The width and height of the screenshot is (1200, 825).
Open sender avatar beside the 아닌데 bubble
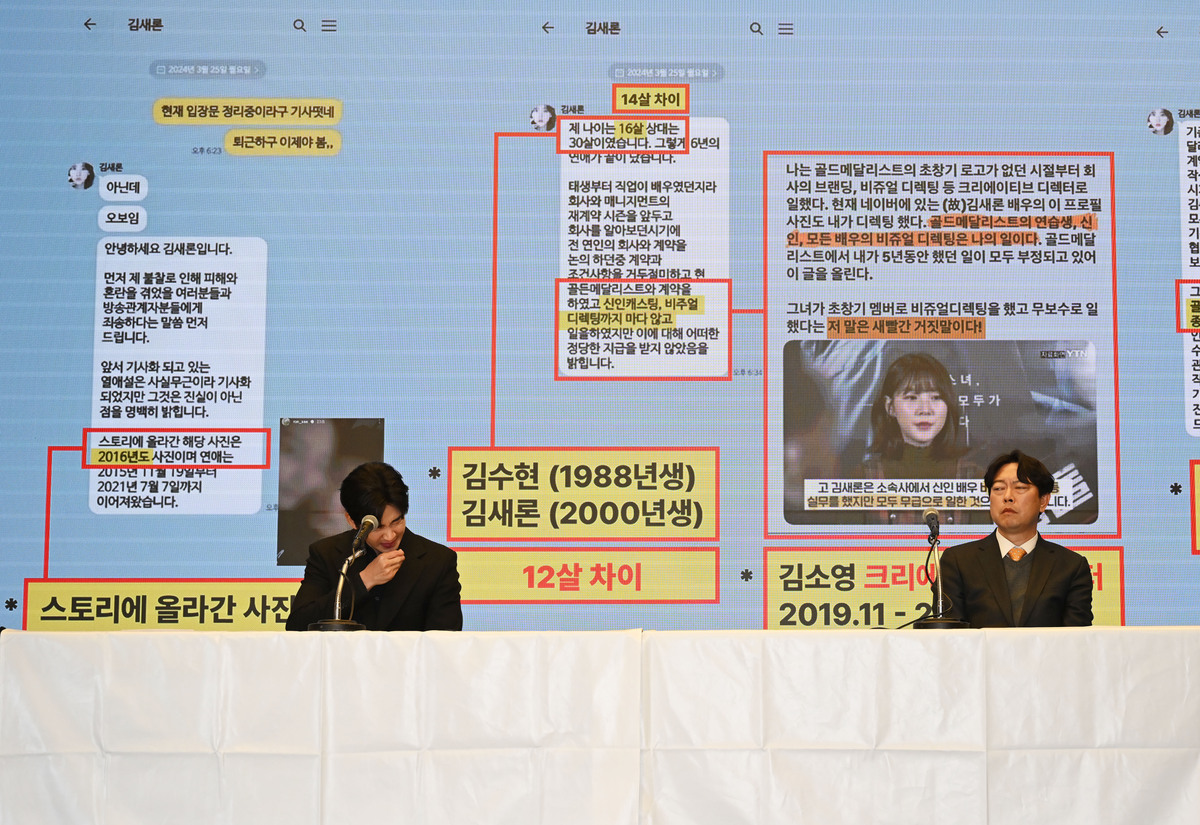81,176
